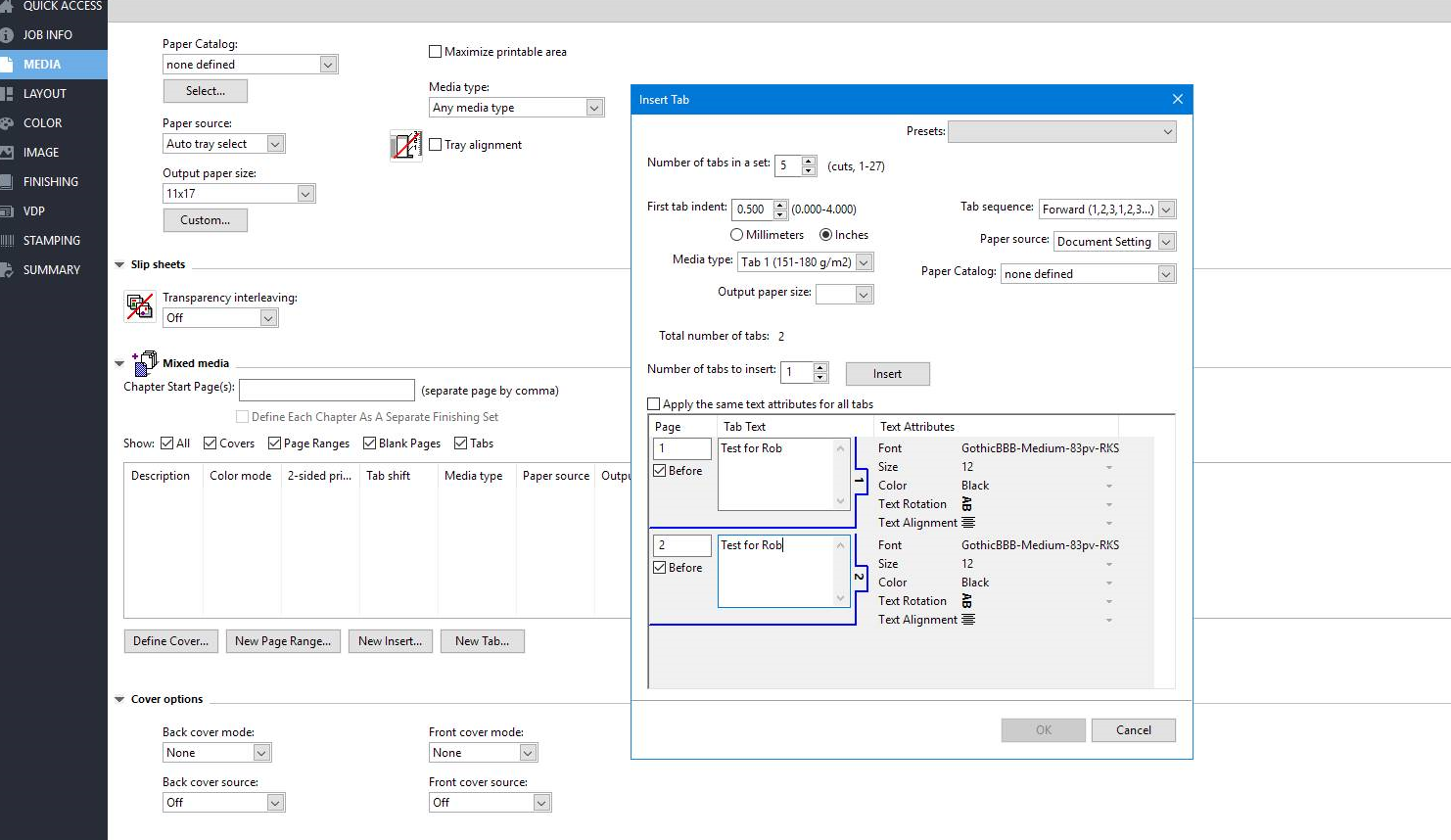This screenshot has height=840, width=1451.
Task: Open the Presets dropdown in Insert Tab dialog
Action: tap(1167, 130)
